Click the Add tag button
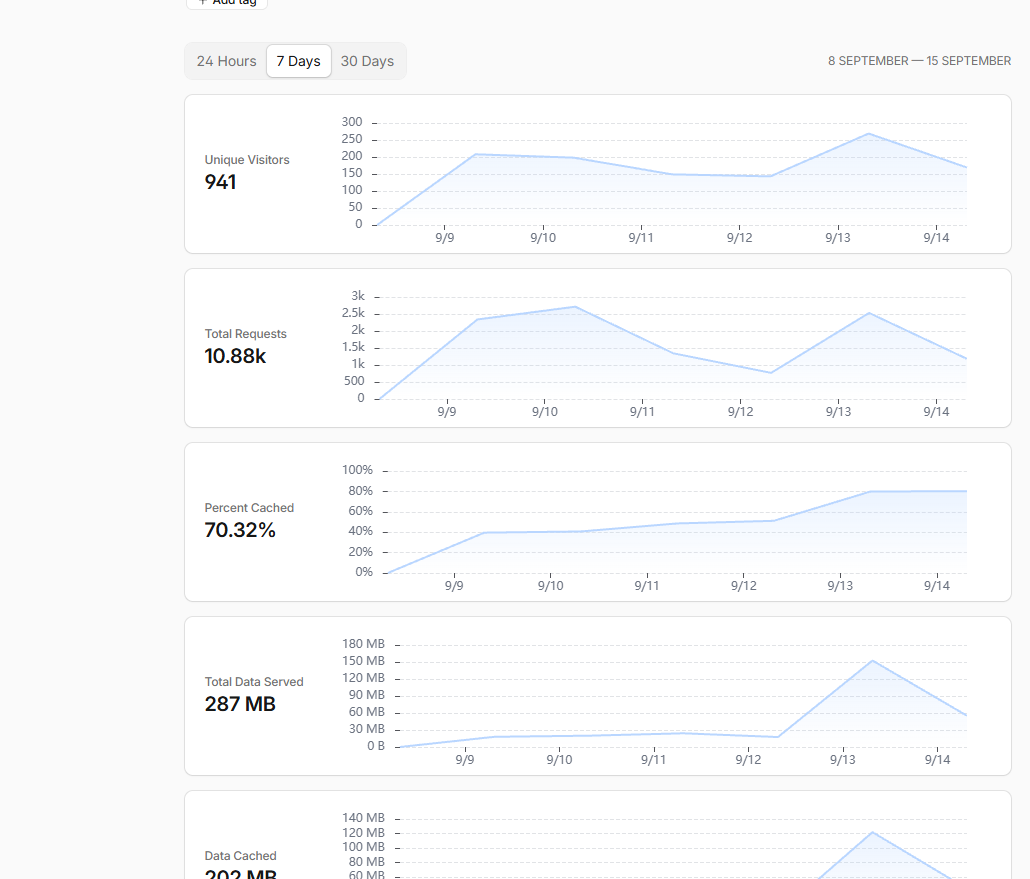This screenshot has height=879, width=1030. [227, 3]
